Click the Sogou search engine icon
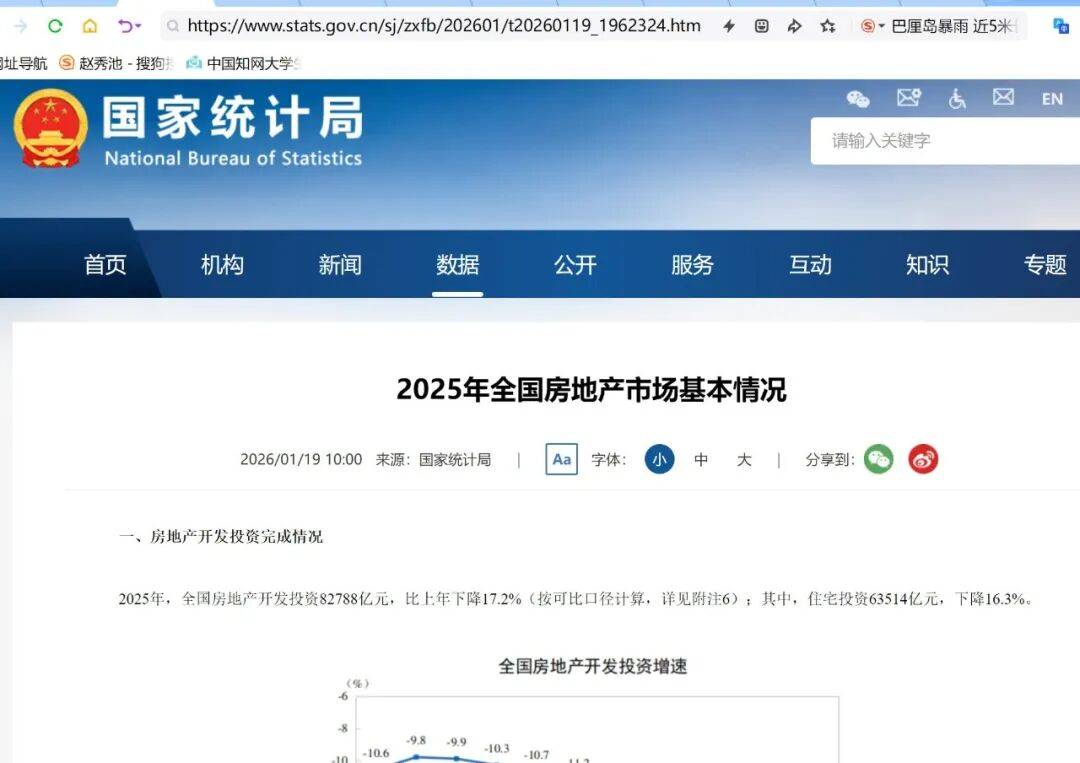1080x763 pixels. (x=868, y=26)
